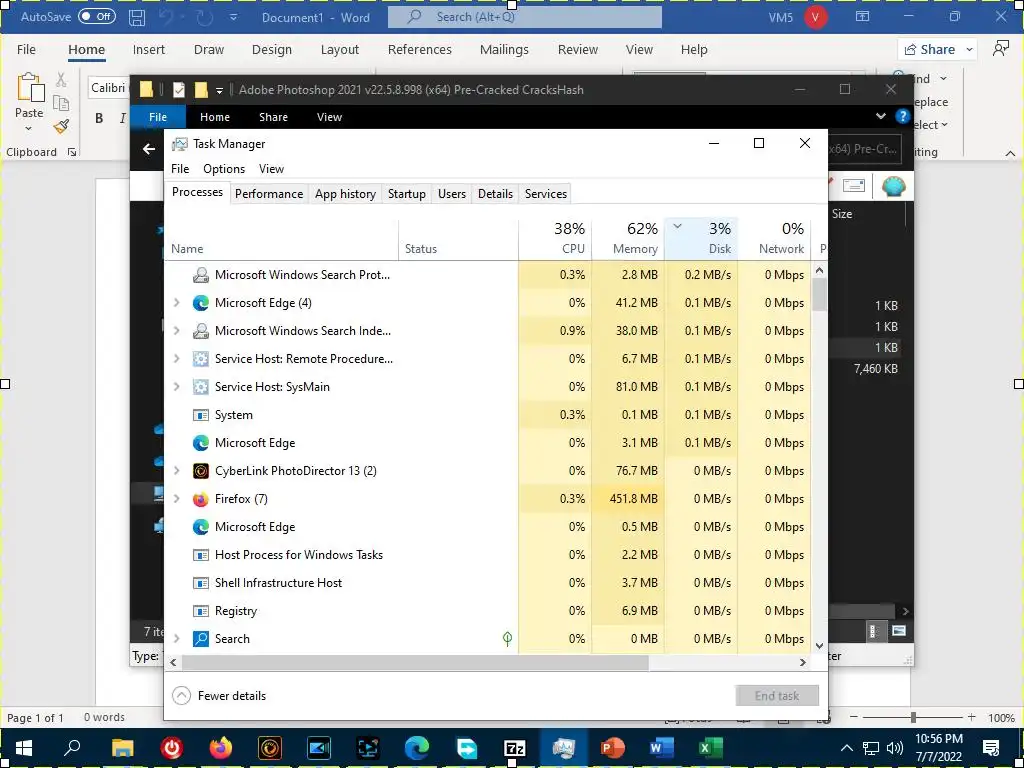Open File Explorer from the taskbar
Viewport: 1024px width, 768px height.
click(122, 748)
